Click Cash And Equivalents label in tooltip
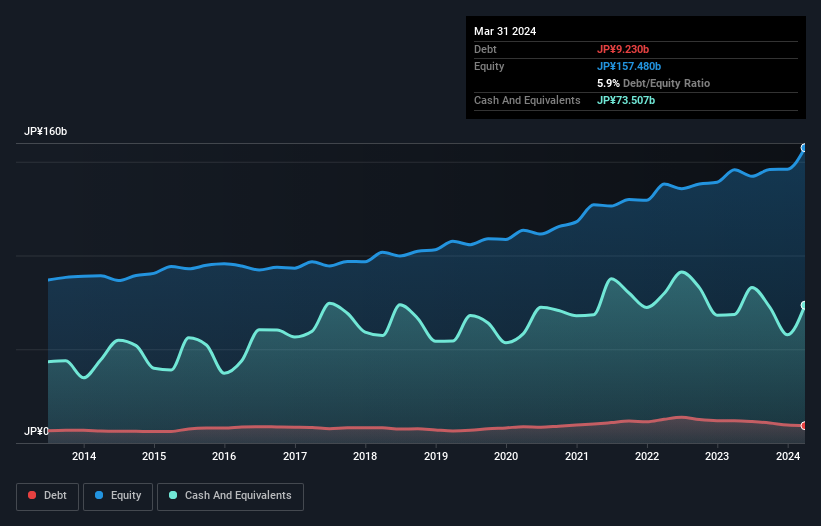The image size is (821, 526). 527,100
